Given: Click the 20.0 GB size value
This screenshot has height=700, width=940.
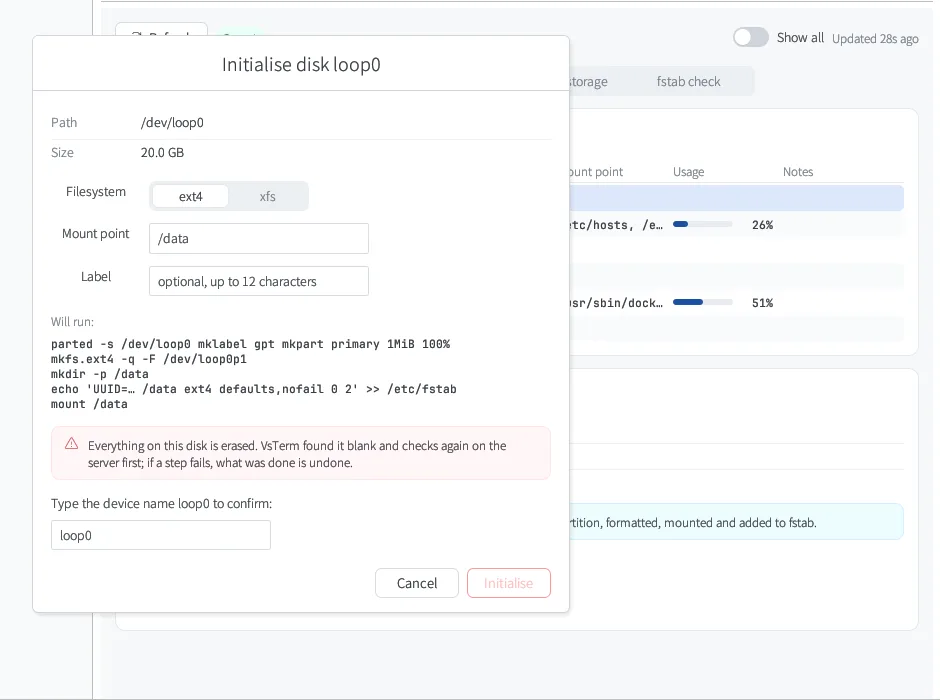Looking at the screenshot, I should (162, 153).
